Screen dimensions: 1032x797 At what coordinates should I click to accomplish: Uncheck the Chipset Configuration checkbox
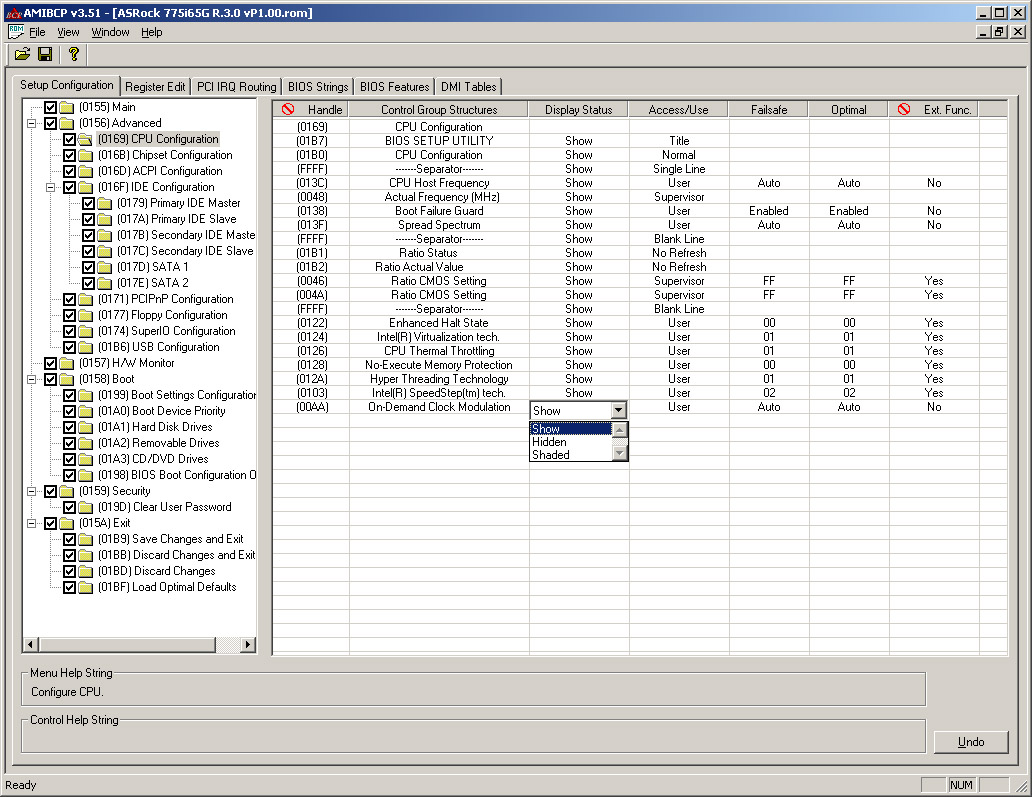(69, 155)
